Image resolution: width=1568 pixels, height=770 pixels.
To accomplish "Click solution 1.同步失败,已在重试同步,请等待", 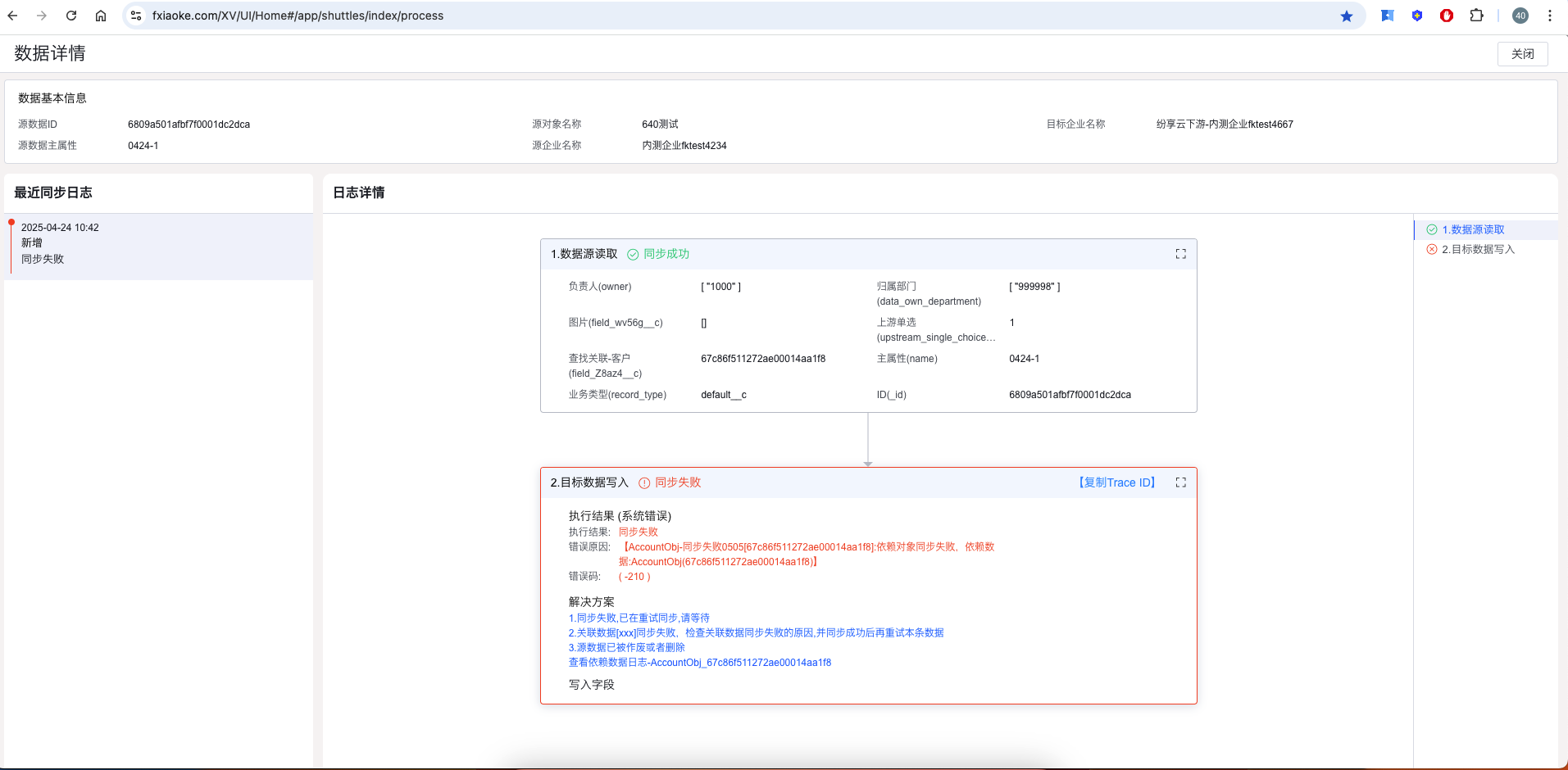I will [x=639, y=618].
